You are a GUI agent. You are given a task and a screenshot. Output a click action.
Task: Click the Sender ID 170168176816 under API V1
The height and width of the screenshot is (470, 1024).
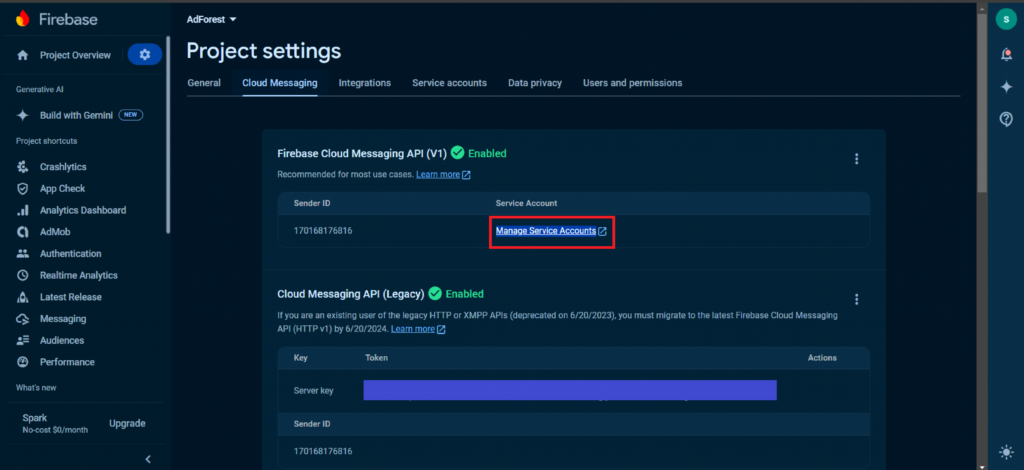tap(323, 231)
